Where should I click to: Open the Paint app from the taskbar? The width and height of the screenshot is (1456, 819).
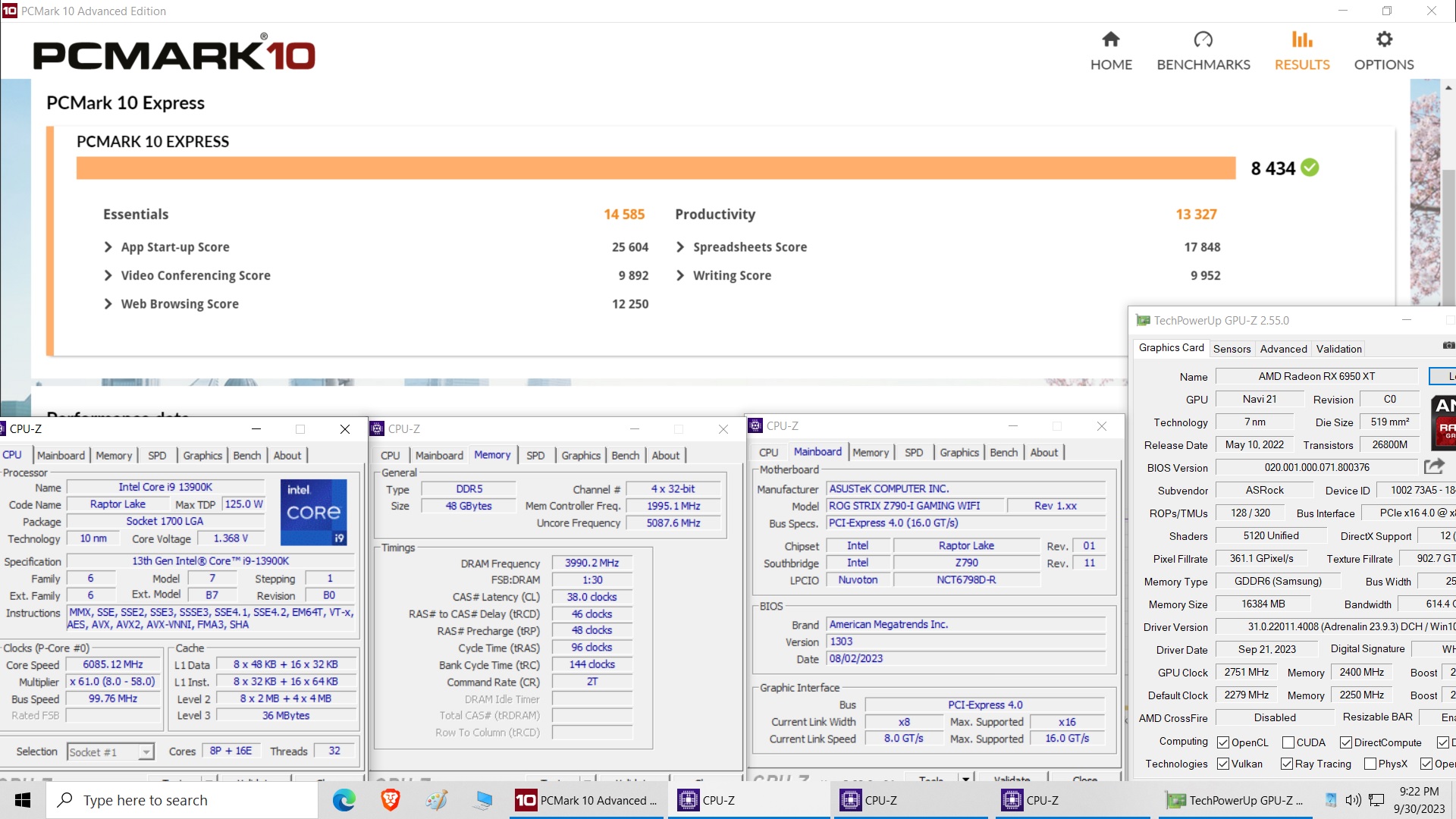click(x=437, y=800)
